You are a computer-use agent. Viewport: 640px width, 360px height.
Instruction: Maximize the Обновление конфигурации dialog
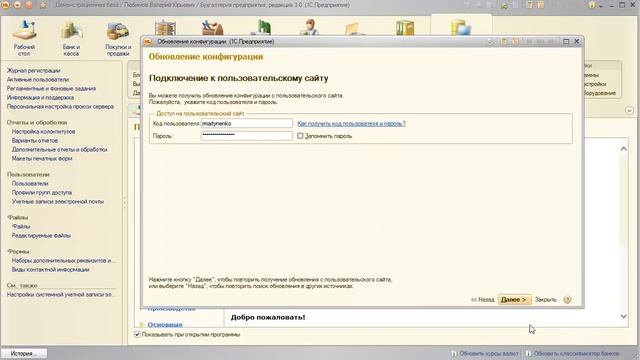566,41
